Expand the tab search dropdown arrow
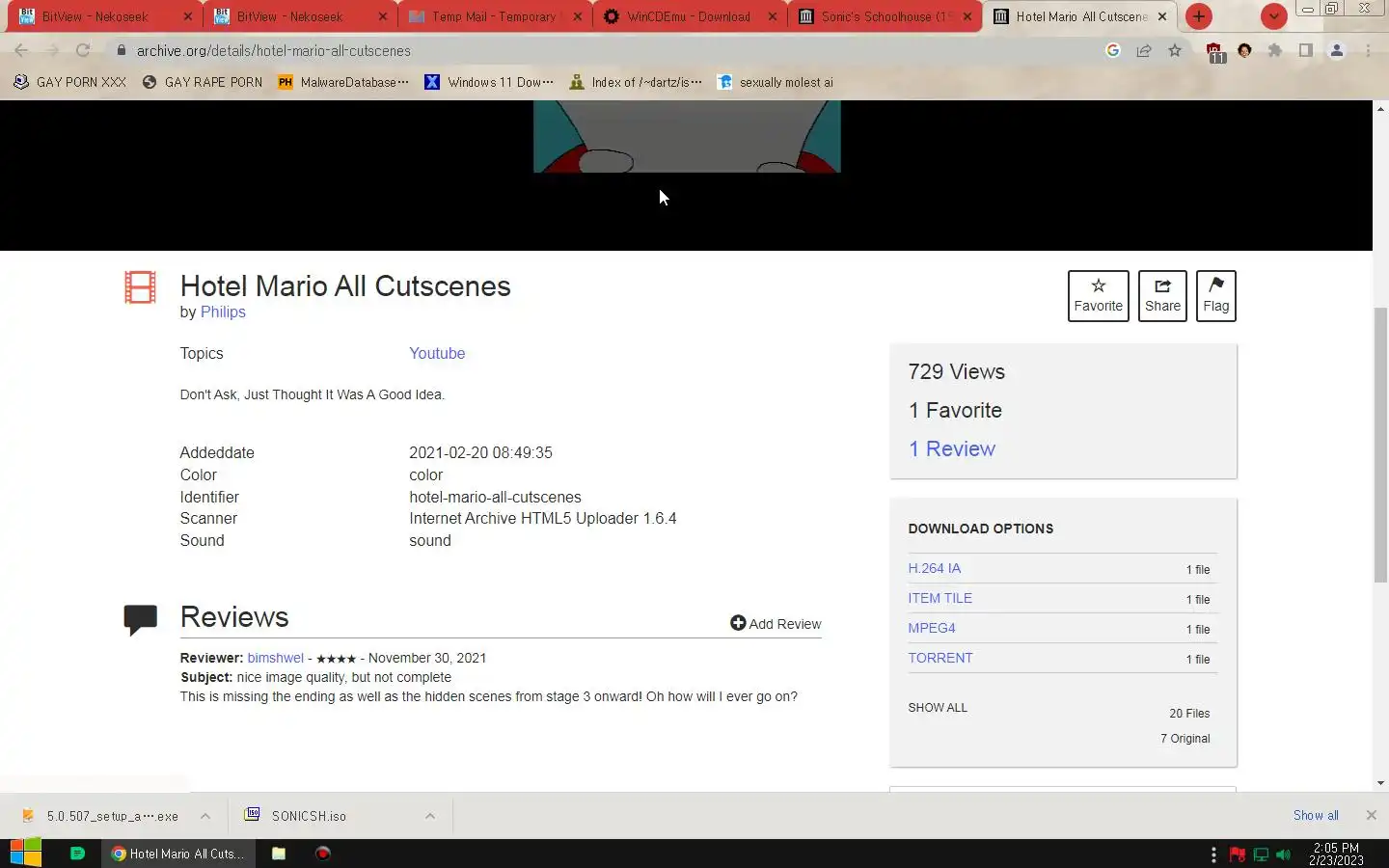1389x868 pixels. pos(1274,16)
